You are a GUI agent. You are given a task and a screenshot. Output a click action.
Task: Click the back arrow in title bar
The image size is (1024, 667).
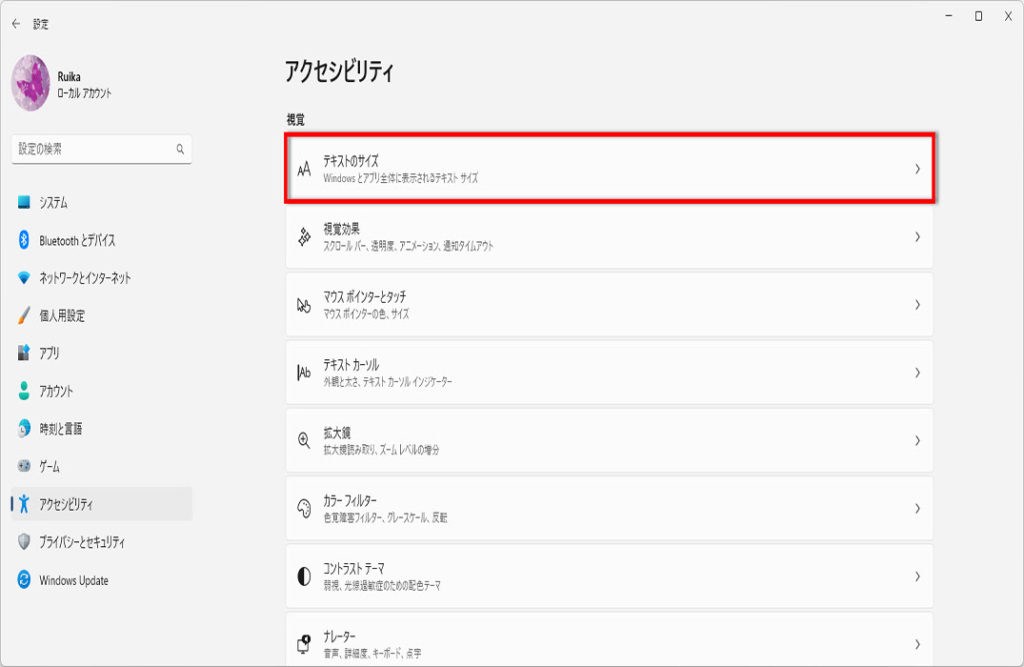coord(15,23)
